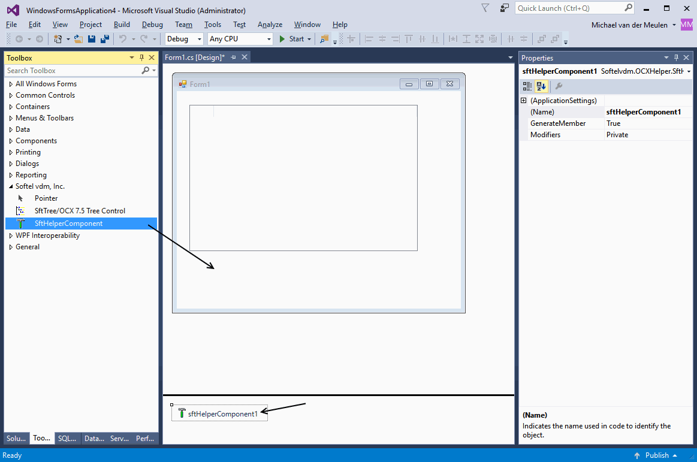Open the Debug menu
The width and height of the screenshot is (697, 462).
coord(152,24)
